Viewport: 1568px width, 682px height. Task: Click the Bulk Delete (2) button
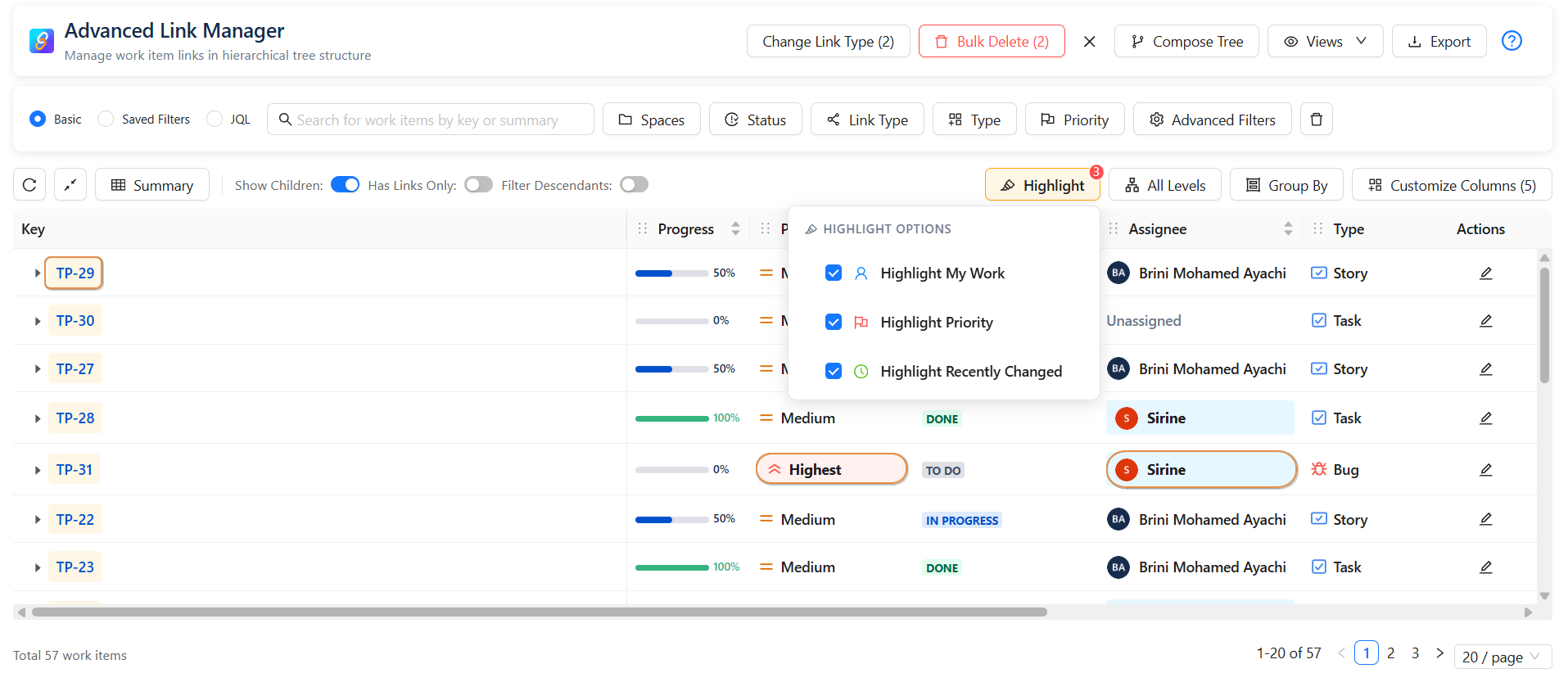pos(991,42)
